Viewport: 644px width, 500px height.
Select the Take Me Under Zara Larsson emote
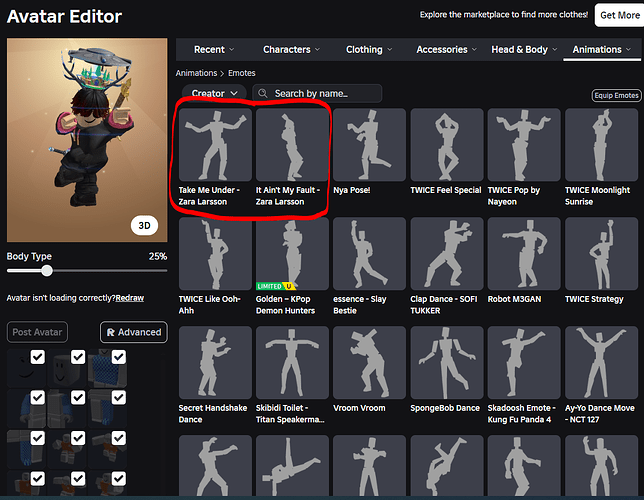[x=215, y=145]
